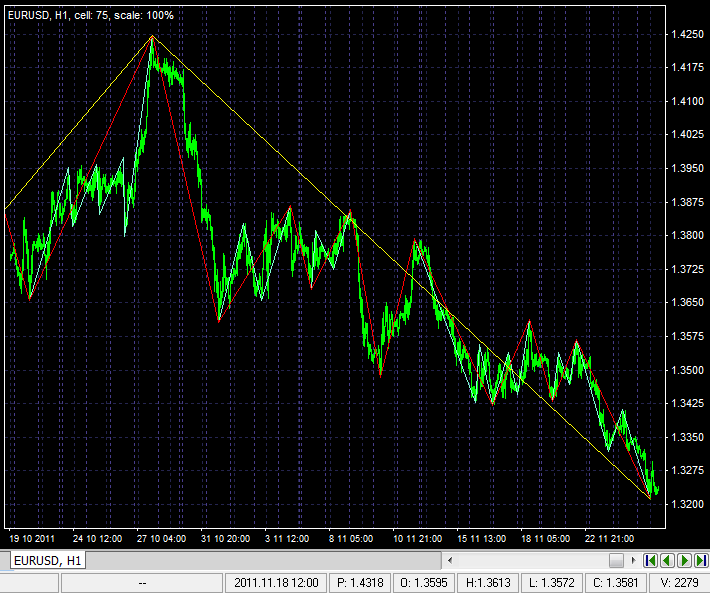Click the 27 10 04:00 time axis label

(x=161, y=539)
